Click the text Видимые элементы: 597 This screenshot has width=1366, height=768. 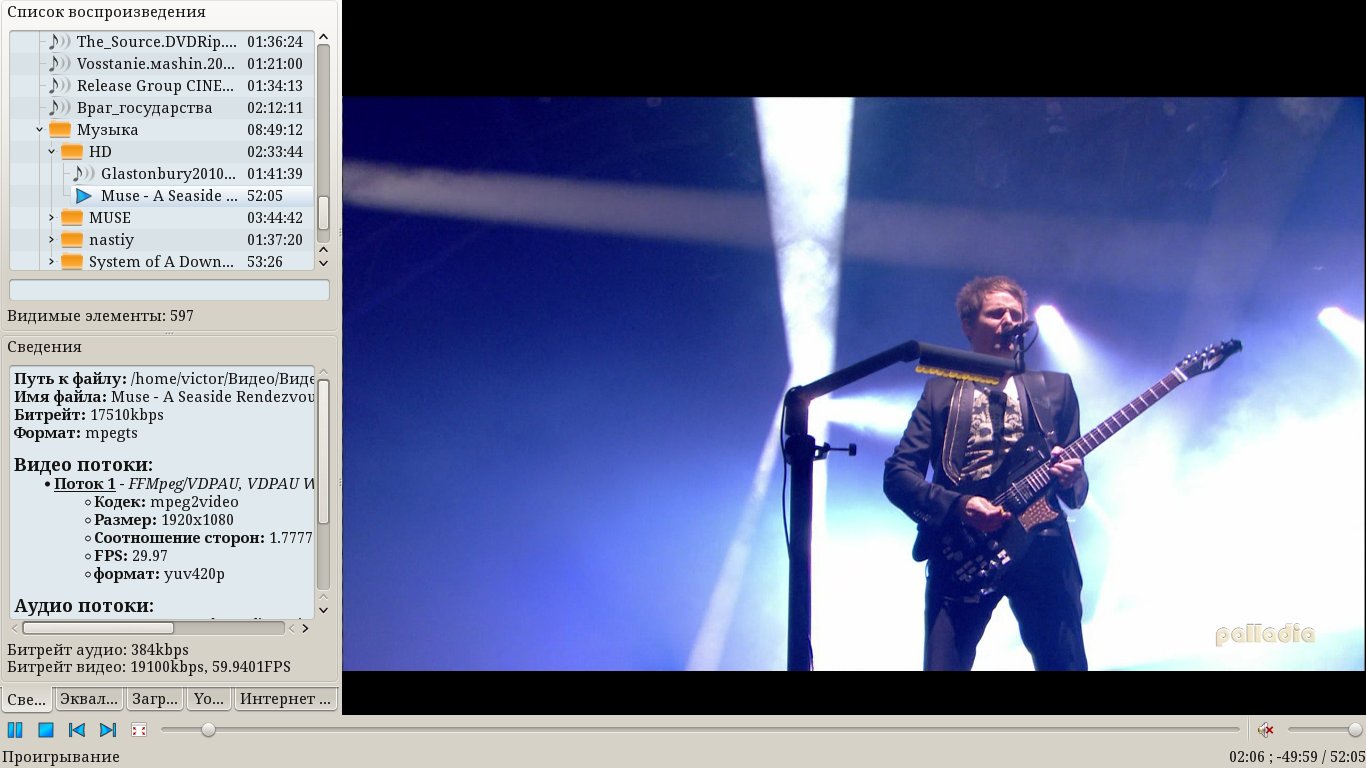pyautogui.click(x=100, y=316)
